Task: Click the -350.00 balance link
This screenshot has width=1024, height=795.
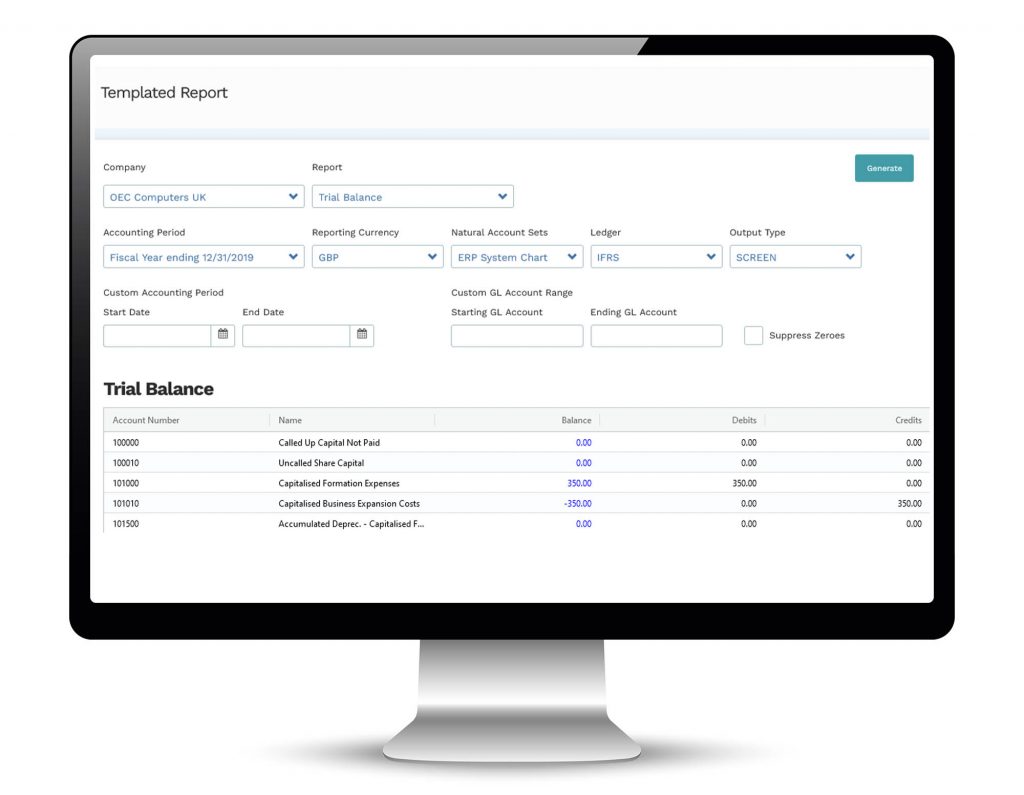Action: 577,504
